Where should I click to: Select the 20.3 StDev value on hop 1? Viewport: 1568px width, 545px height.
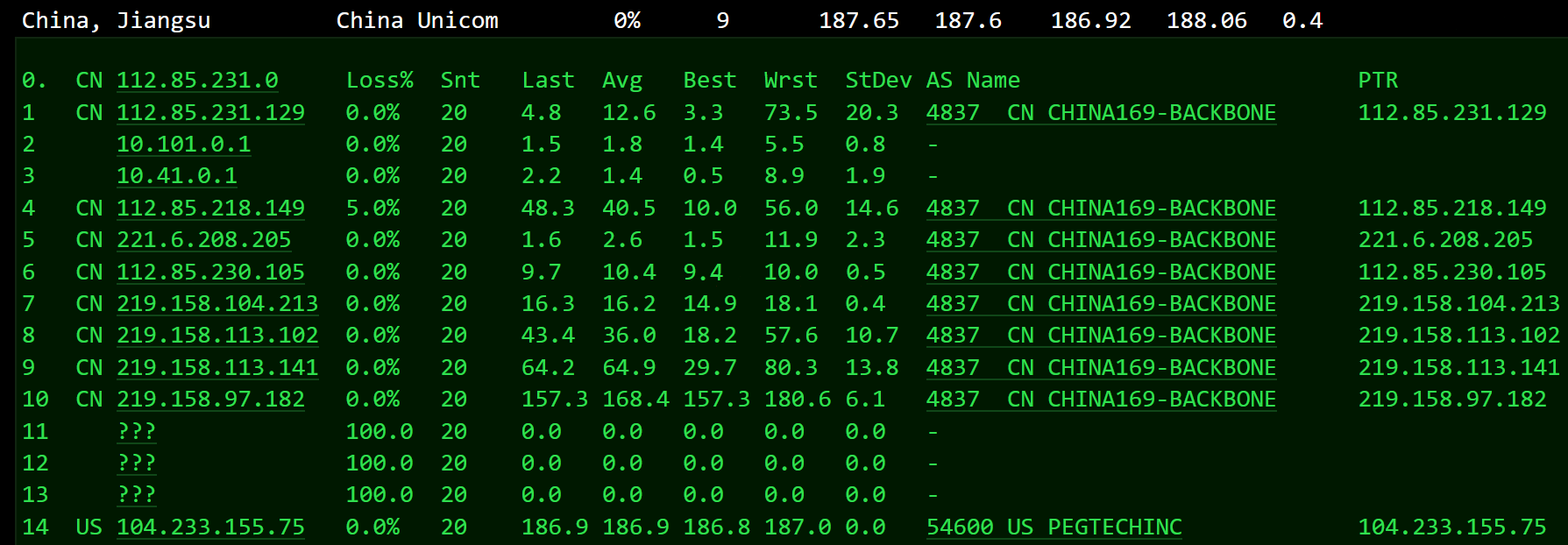click(x=871, y=113)
